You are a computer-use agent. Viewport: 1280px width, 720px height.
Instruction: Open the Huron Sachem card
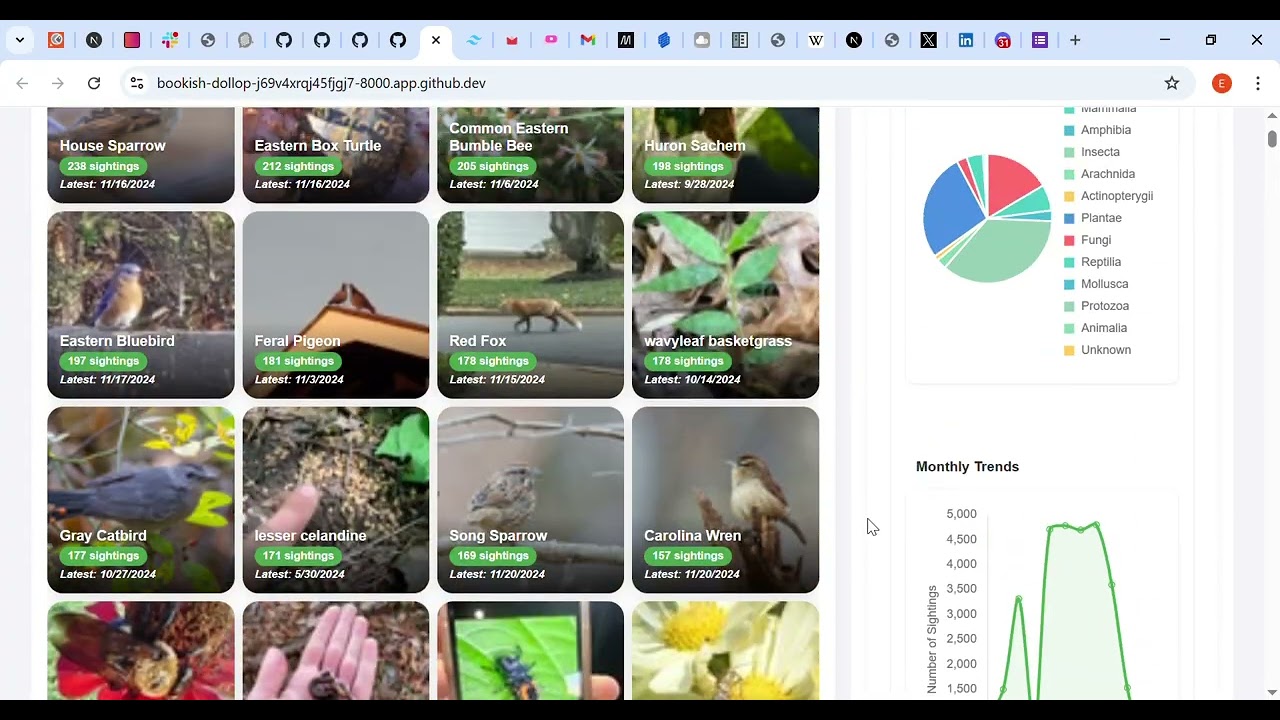click(726, 155)
